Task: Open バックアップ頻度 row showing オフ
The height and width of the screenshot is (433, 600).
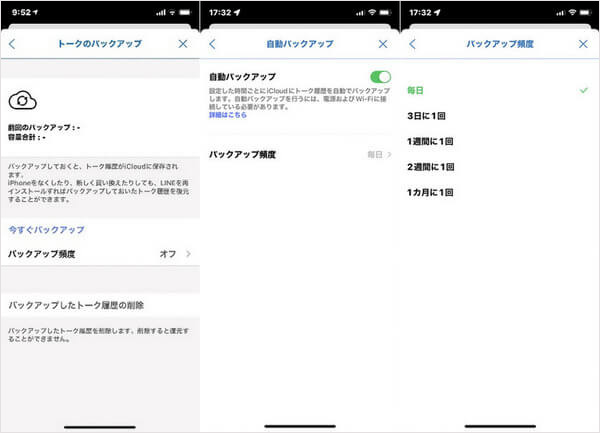Action: [100, 254]
